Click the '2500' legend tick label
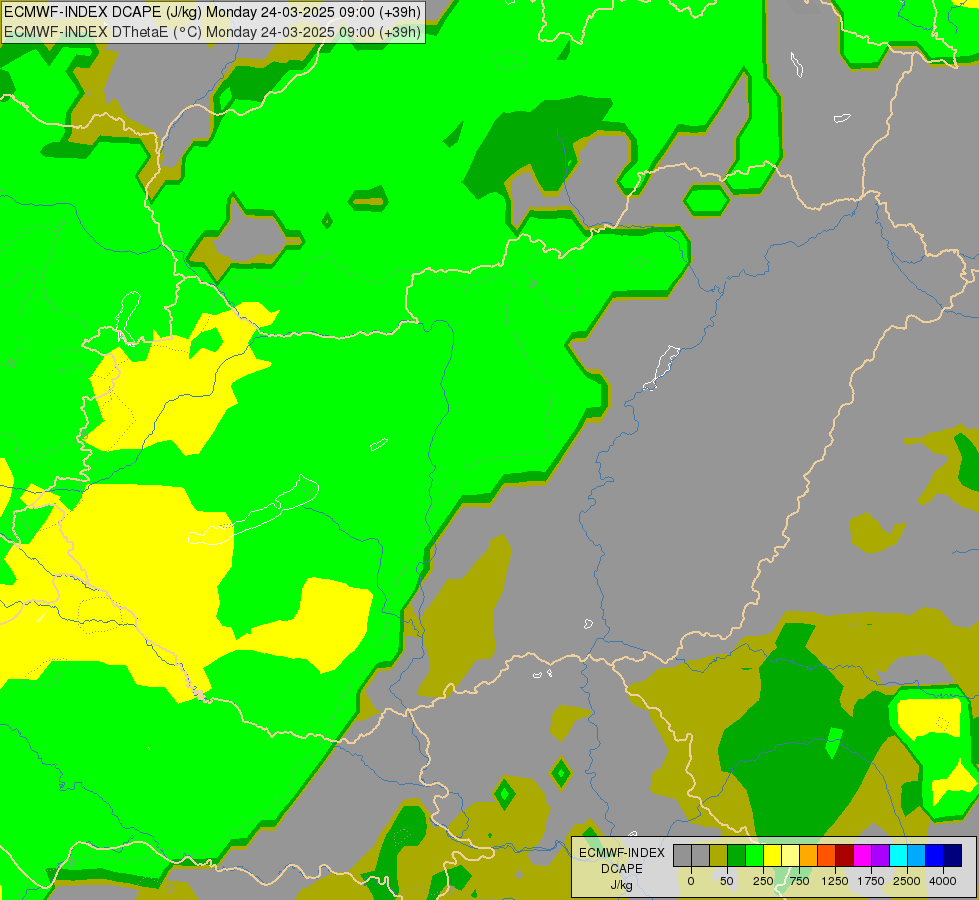The height and width of the screenshot is (900, 979). [907, 881]
